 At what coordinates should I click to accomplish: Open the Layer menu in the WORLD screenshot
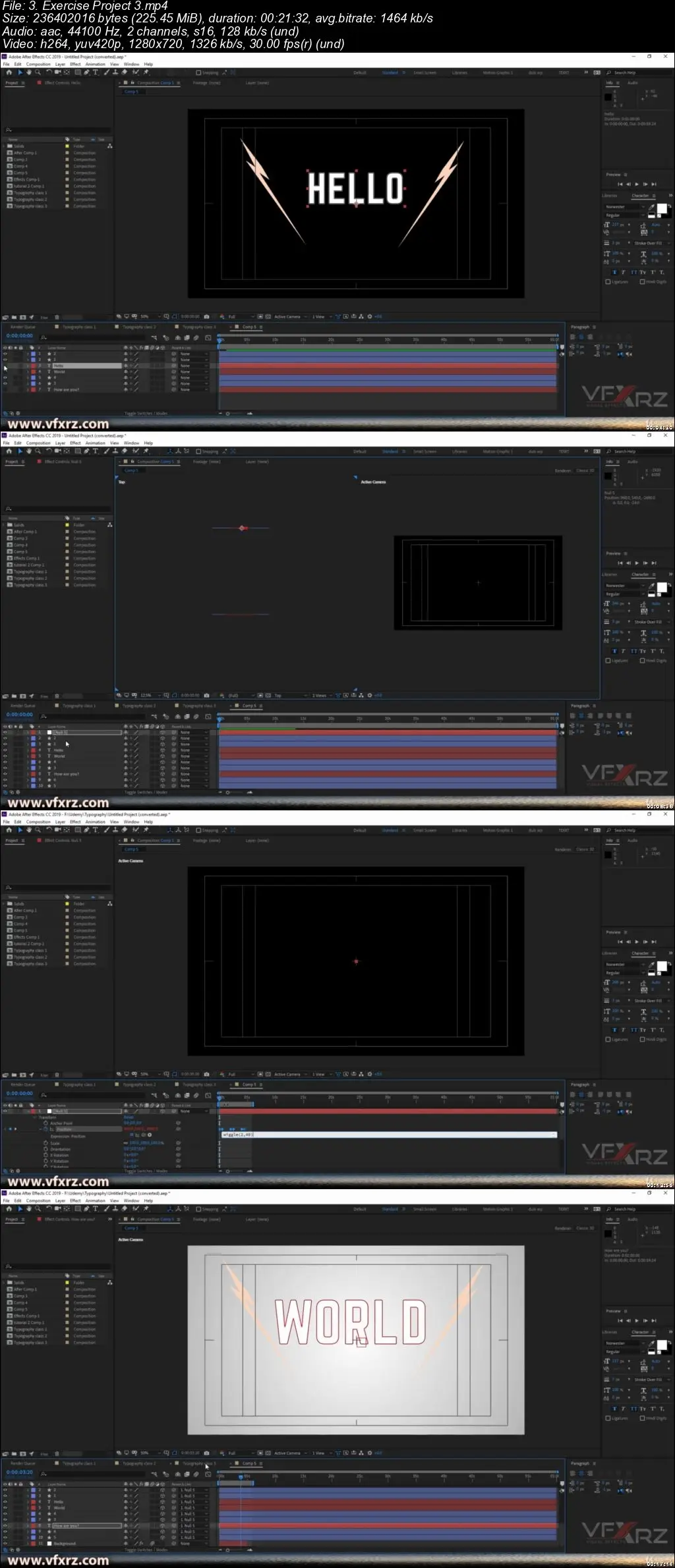(60, 1200)
